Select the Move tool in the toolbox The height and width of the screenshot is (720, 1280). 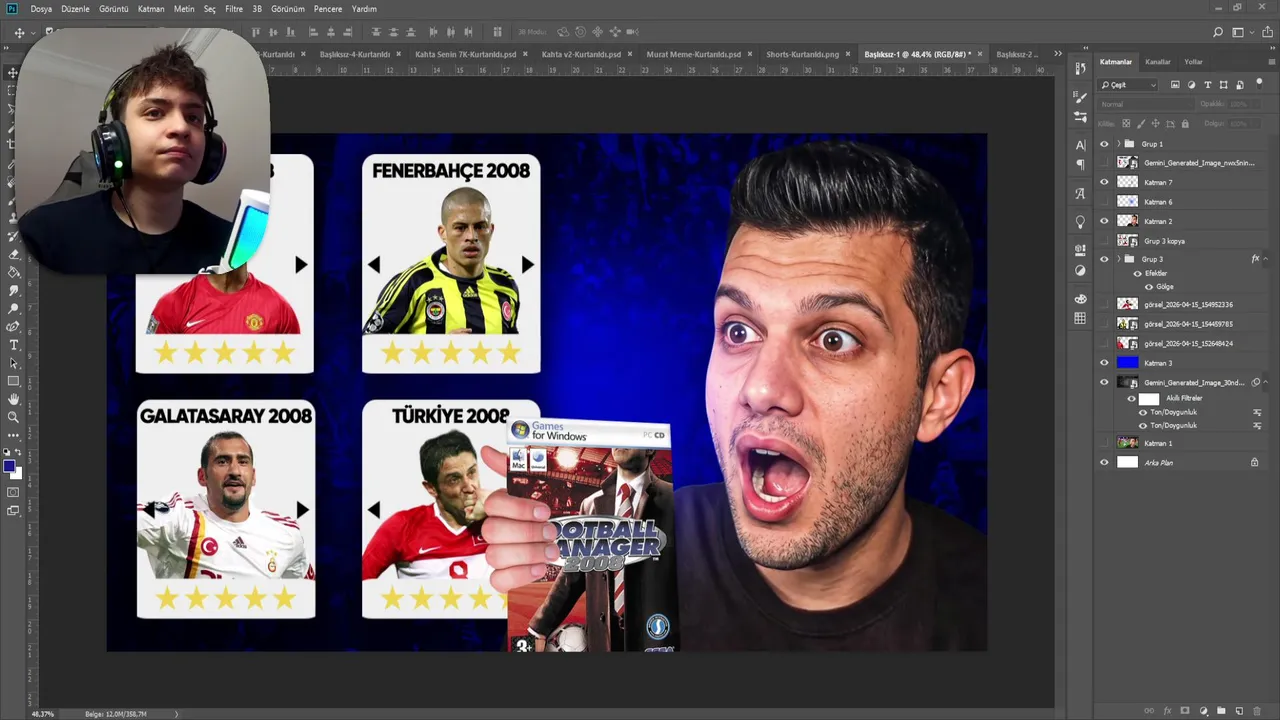pos(13,73)
